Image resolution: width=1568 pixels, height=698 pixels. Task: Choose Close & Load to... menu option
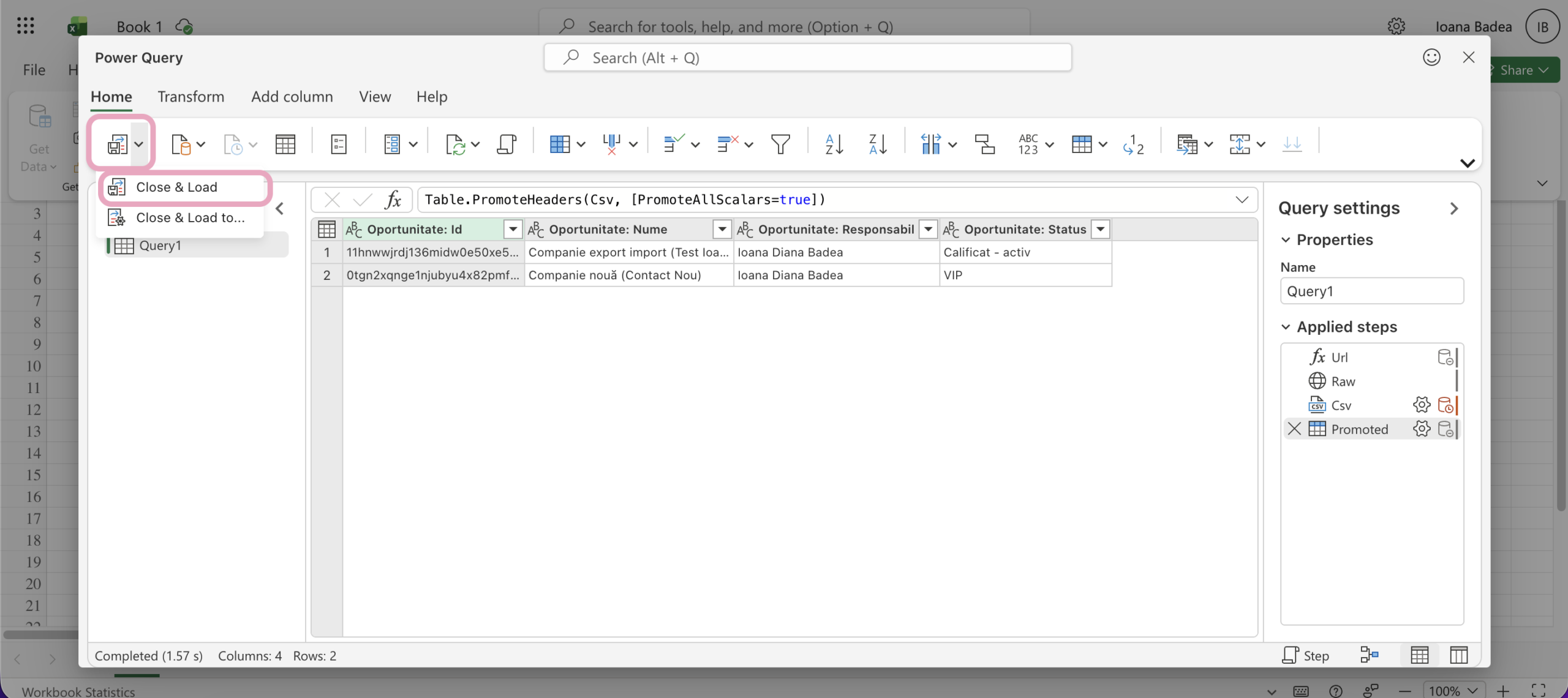pyautogui.click(x=190, y=218)
